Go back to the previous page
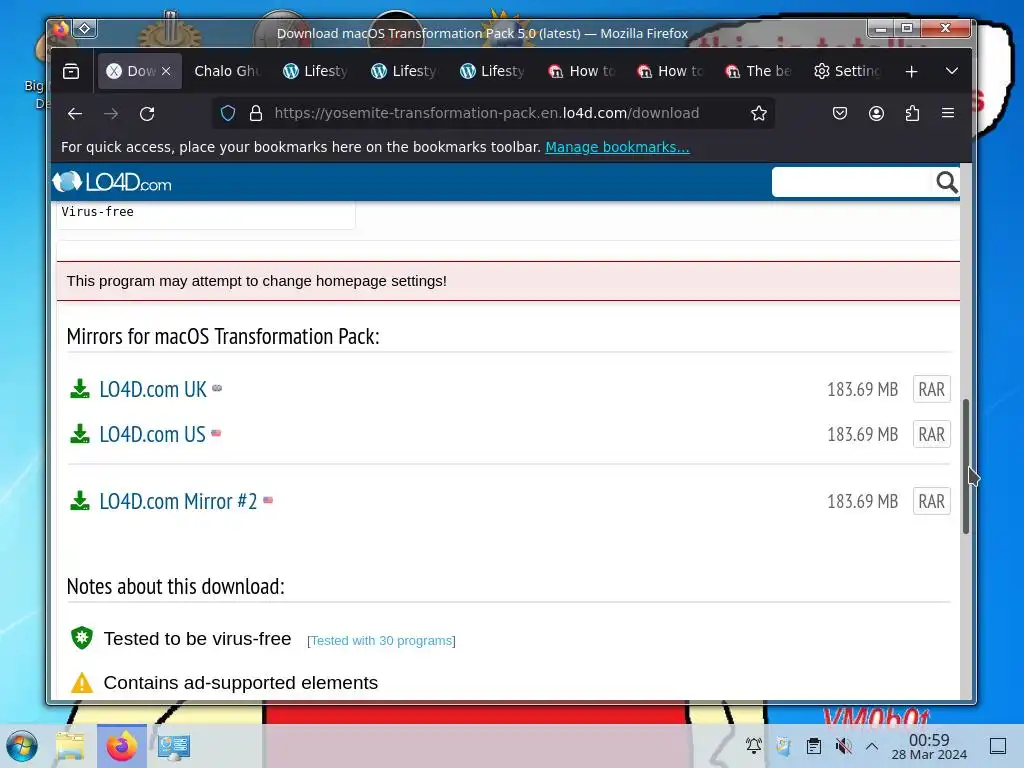1024x768 pixels. click(75, 114)
